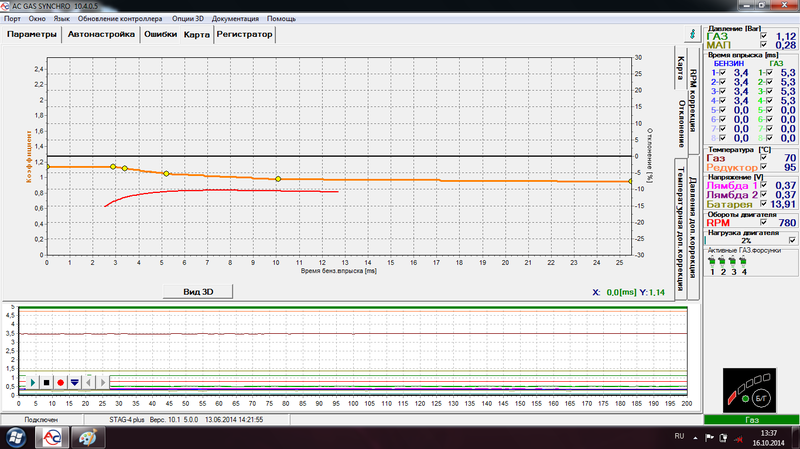Open pinned browser icon in Windows taskbar

[x=87, y=437]
